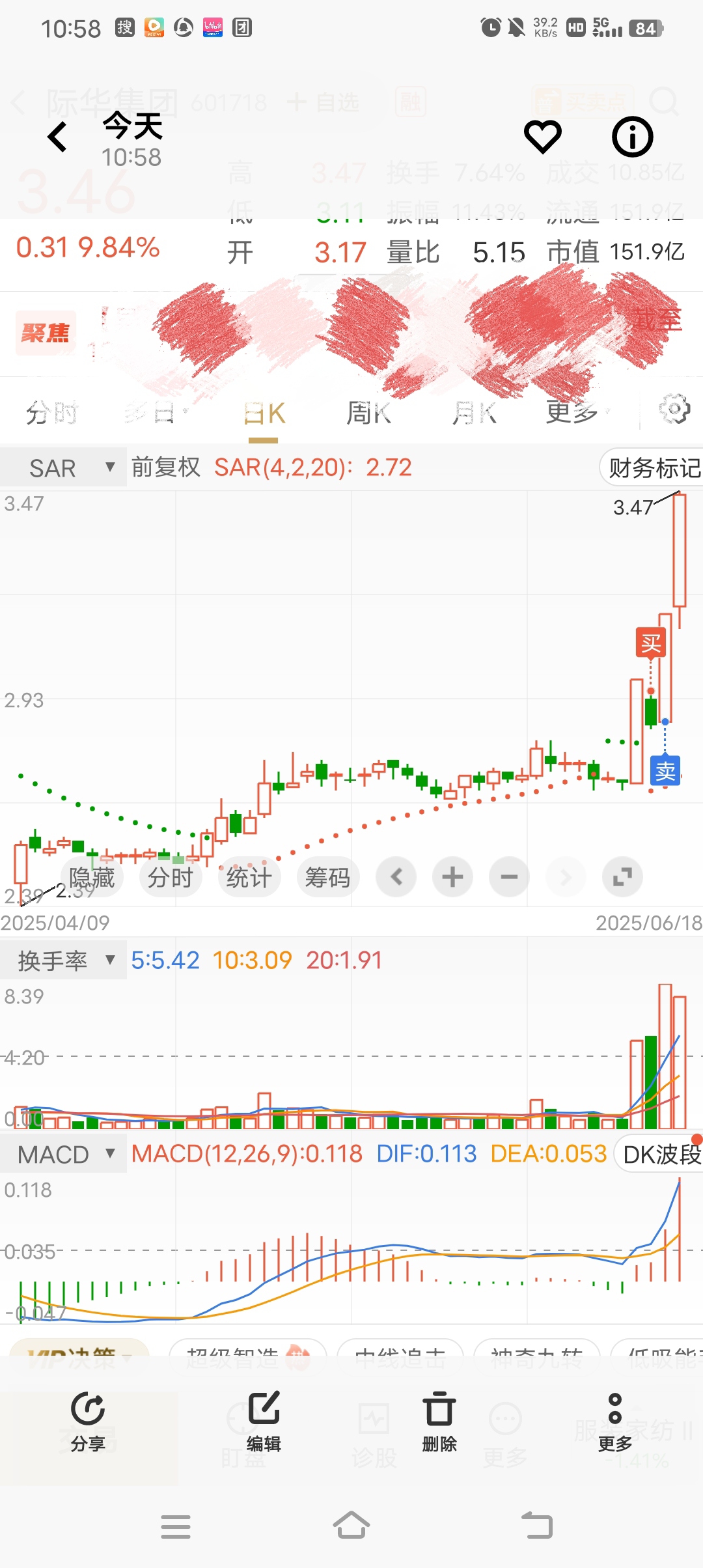
Task: Tap the share icon
Action: coord(88,1421)
